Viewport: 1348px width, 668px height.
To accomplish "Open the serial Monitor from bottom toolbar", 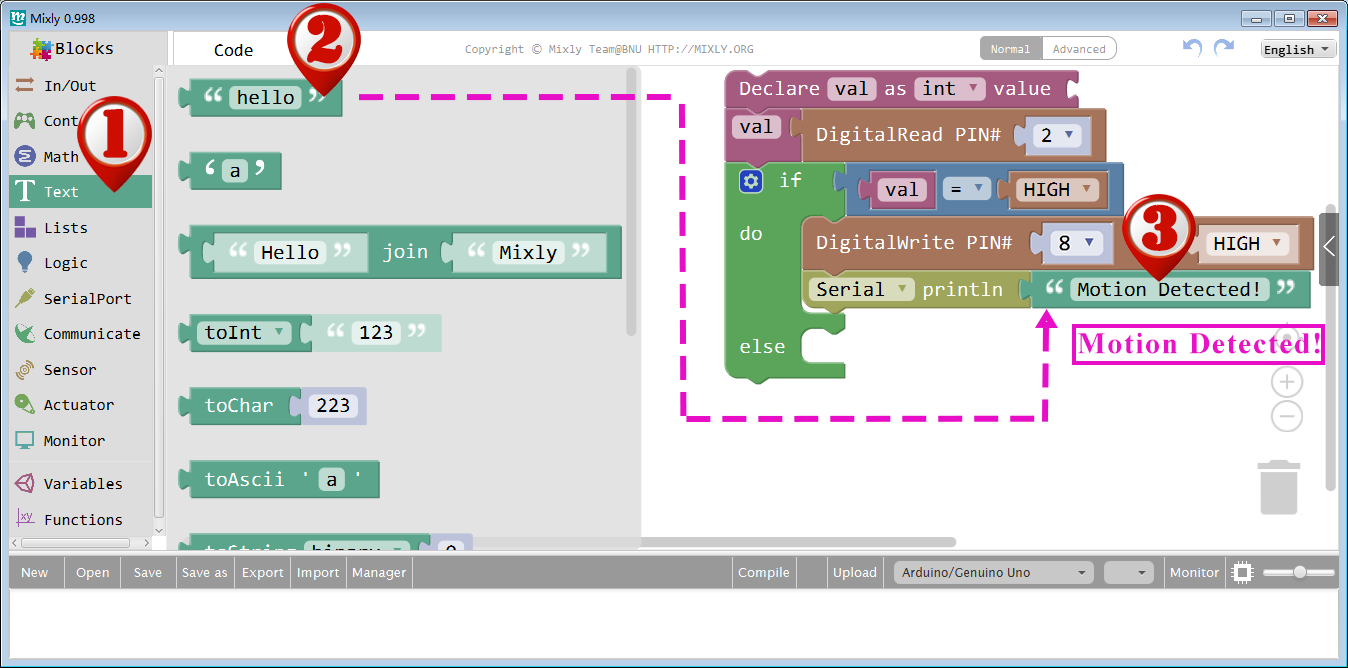I will (x=1195, y=573).
